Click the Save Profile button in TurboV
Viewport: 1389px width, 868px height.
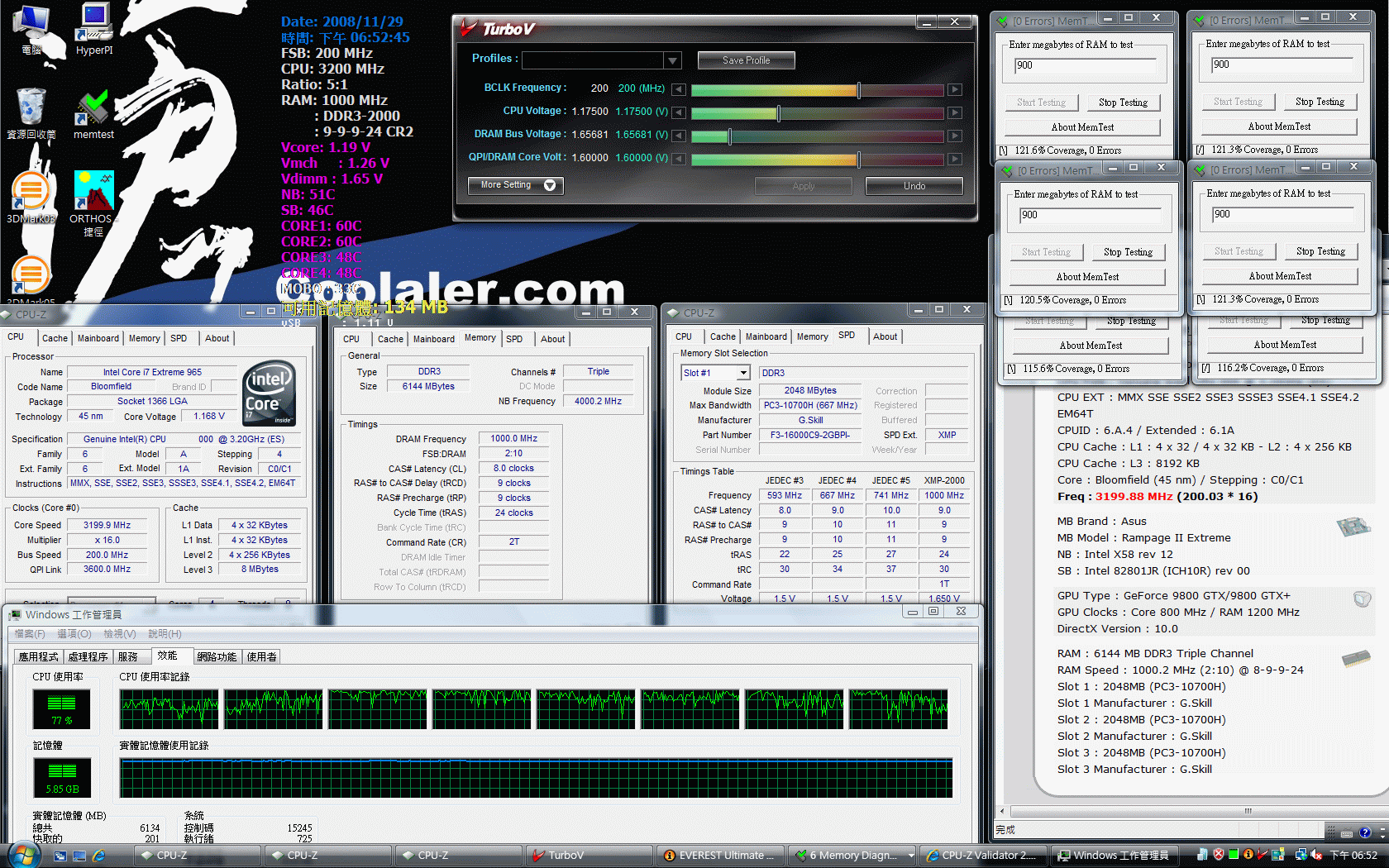tap(747, 60)
